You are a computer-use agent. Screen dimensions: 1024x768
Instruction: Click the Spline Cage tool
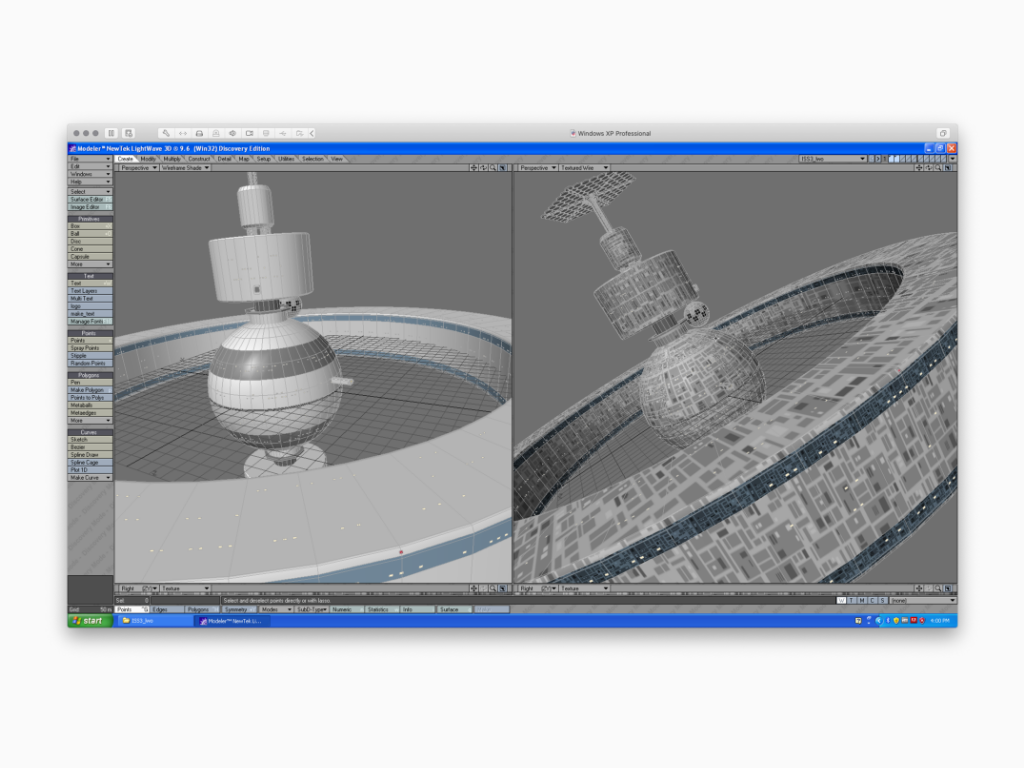click(90, 462)
